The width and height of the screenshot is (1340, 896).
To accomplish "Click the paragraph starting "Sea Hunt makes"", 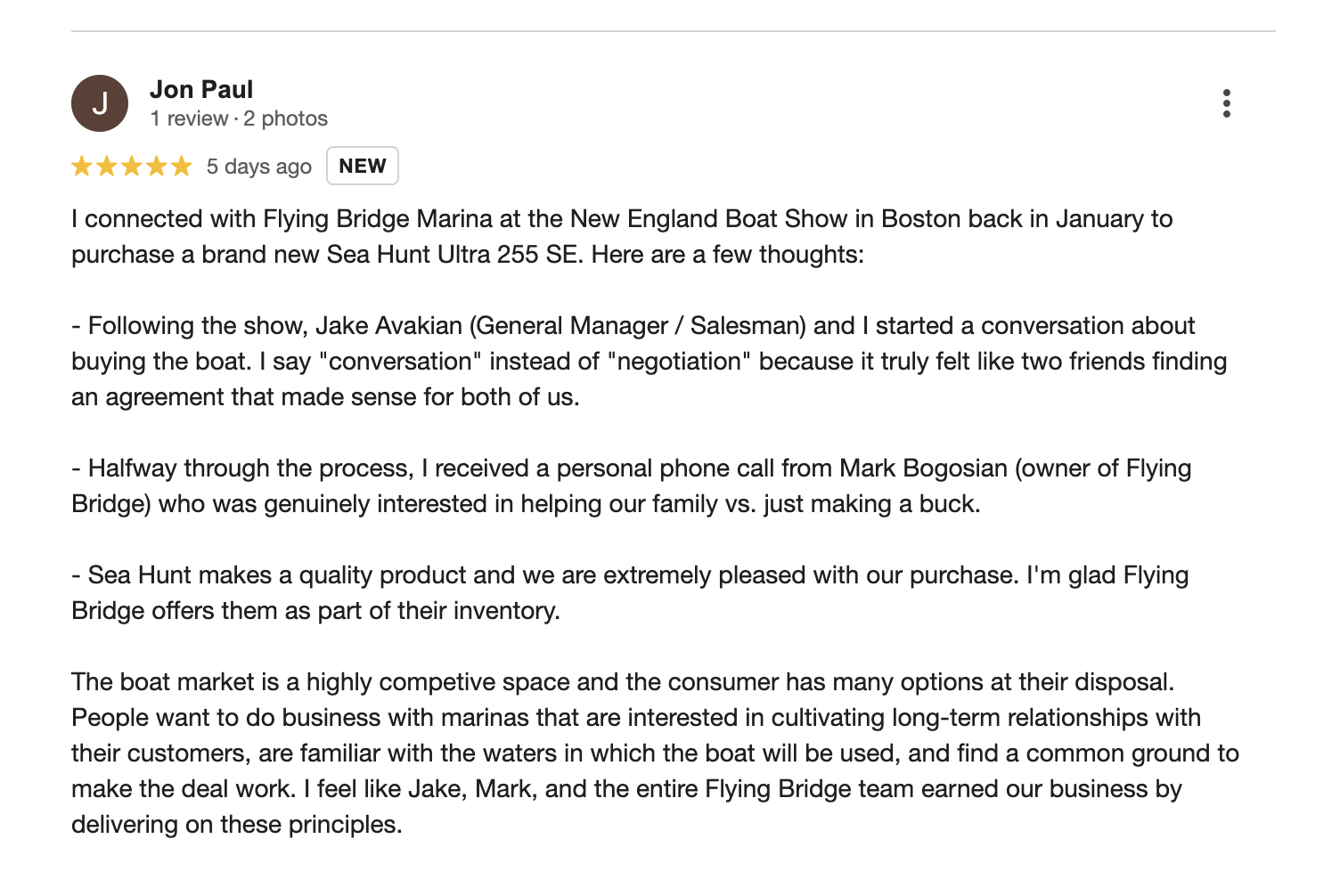I will pos(630,592).
